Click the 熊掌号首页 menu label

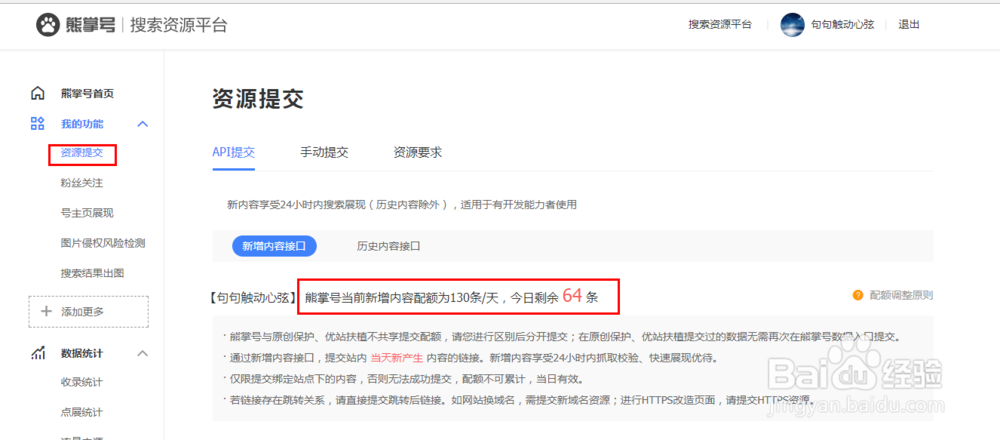(87, 94)
